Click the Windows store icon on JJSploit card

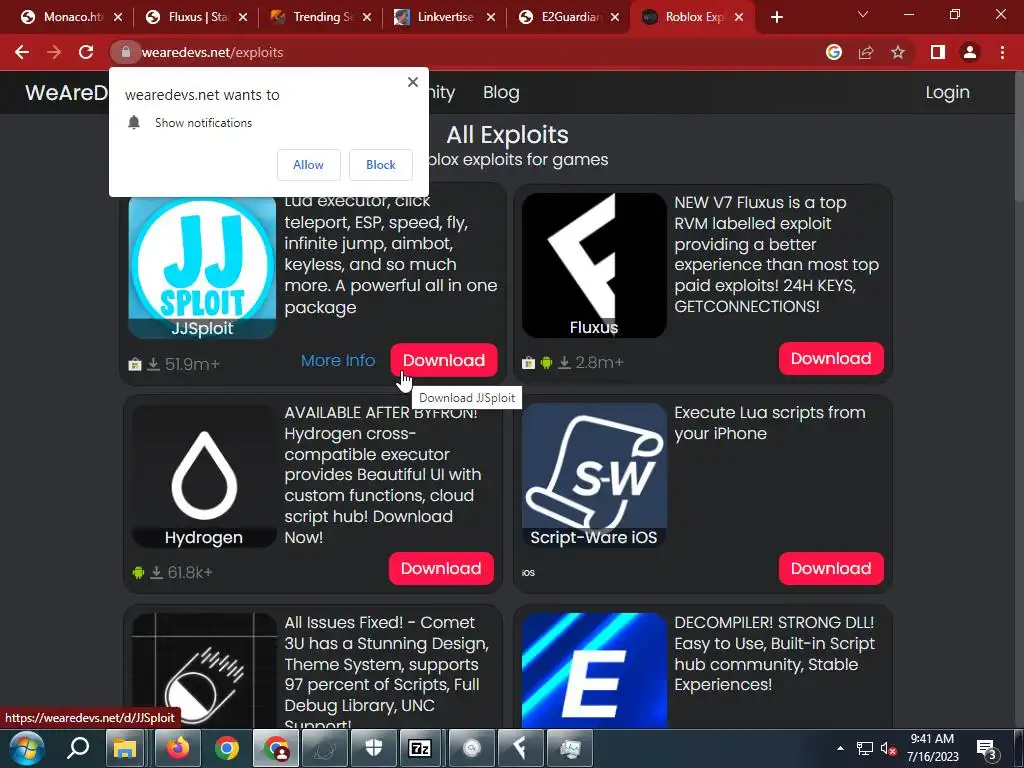coord(135,364)
